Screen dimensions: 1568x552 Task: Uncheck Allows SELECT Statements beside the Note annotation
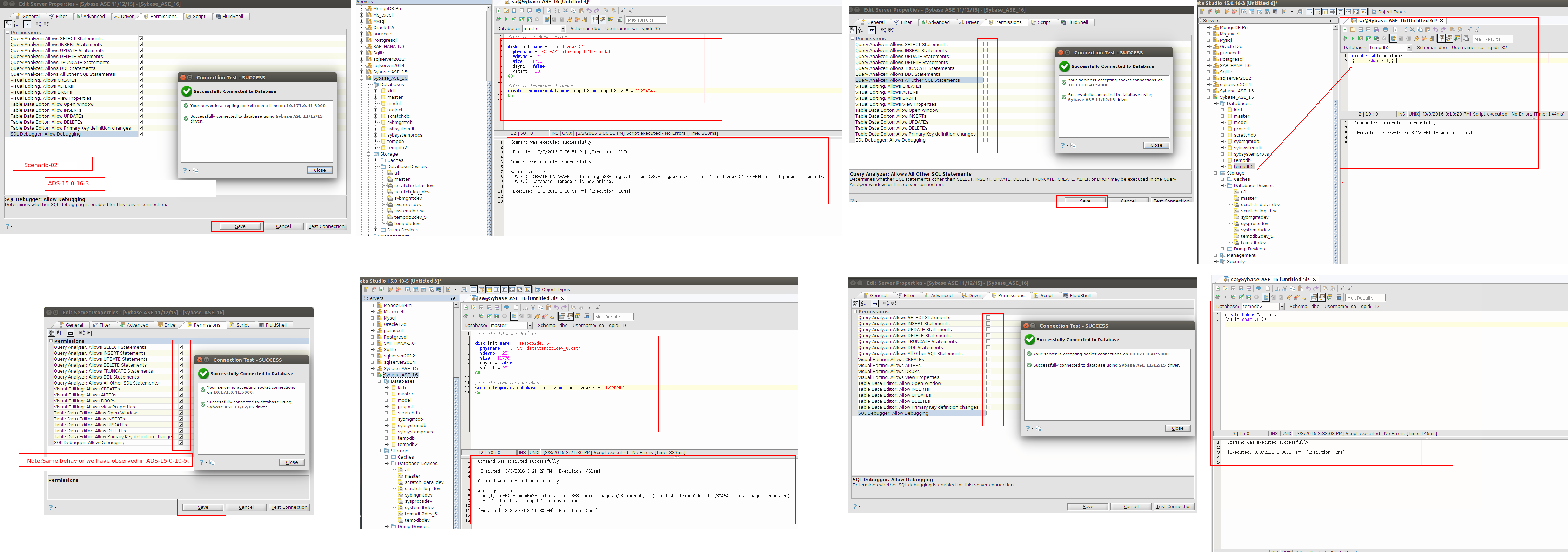coord(181,347)
